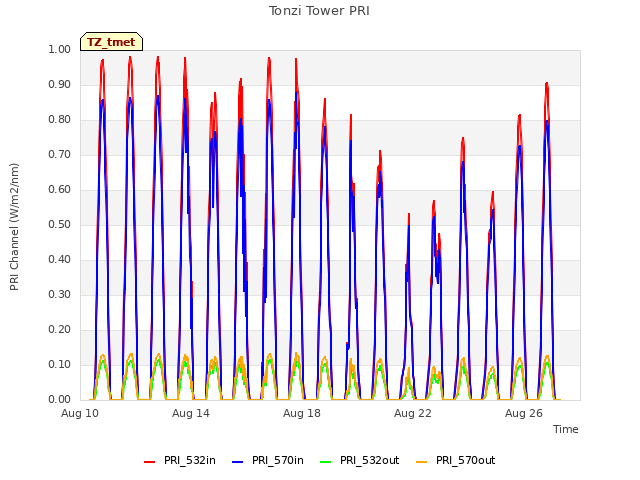Click the Tonzi Tower PRI chart title
This screenshot has height=480, width=640.
click(x=319, y=11)
